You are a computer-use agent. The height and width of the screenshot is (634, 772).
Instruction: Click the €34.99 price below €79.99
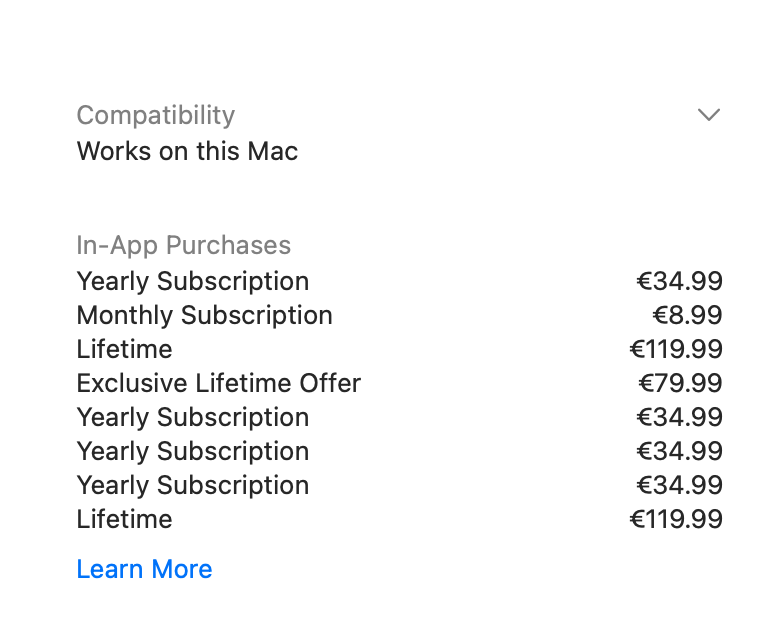pyautogui.click(x=679, y=417)
